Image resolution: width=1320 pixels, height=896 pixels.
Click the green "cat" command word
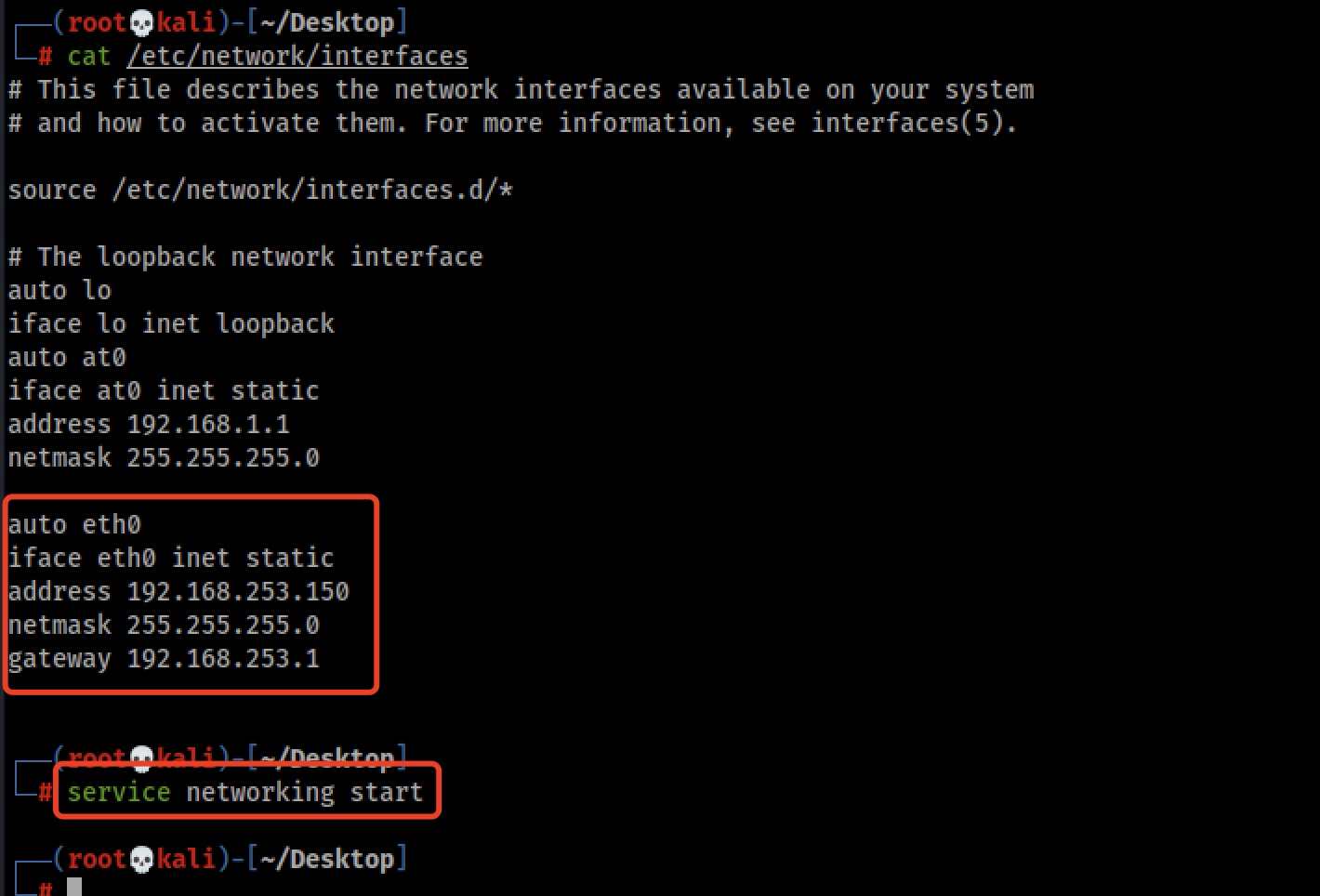tap(88, 57)
